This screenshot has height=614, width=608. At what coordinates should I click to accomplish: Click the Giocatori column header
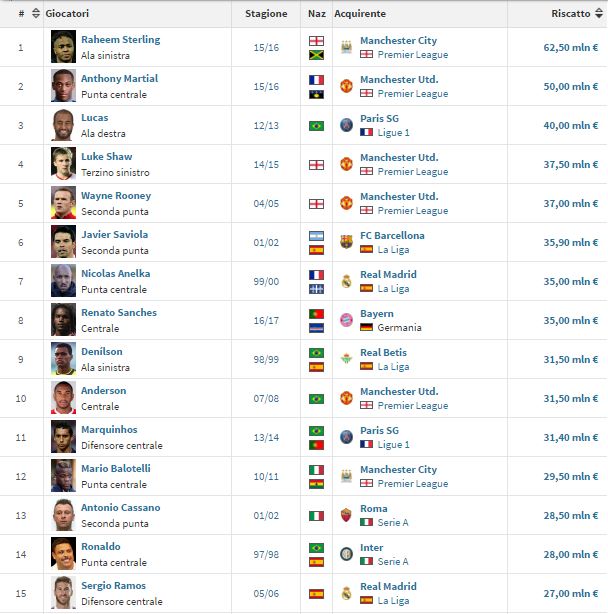[x=69, y=14]
